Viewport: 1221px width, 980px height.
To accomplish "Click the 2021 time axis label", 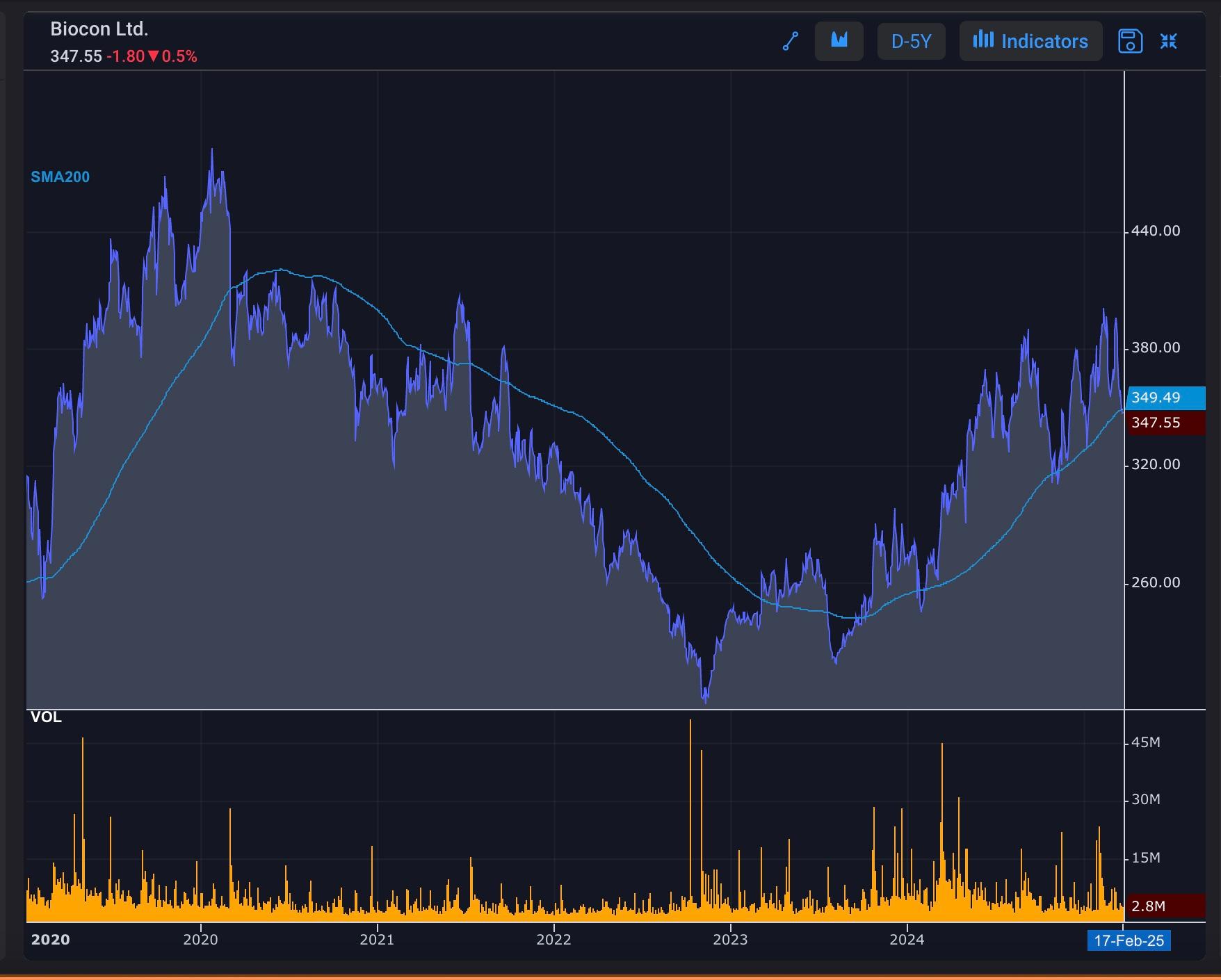I will point(377,940).
